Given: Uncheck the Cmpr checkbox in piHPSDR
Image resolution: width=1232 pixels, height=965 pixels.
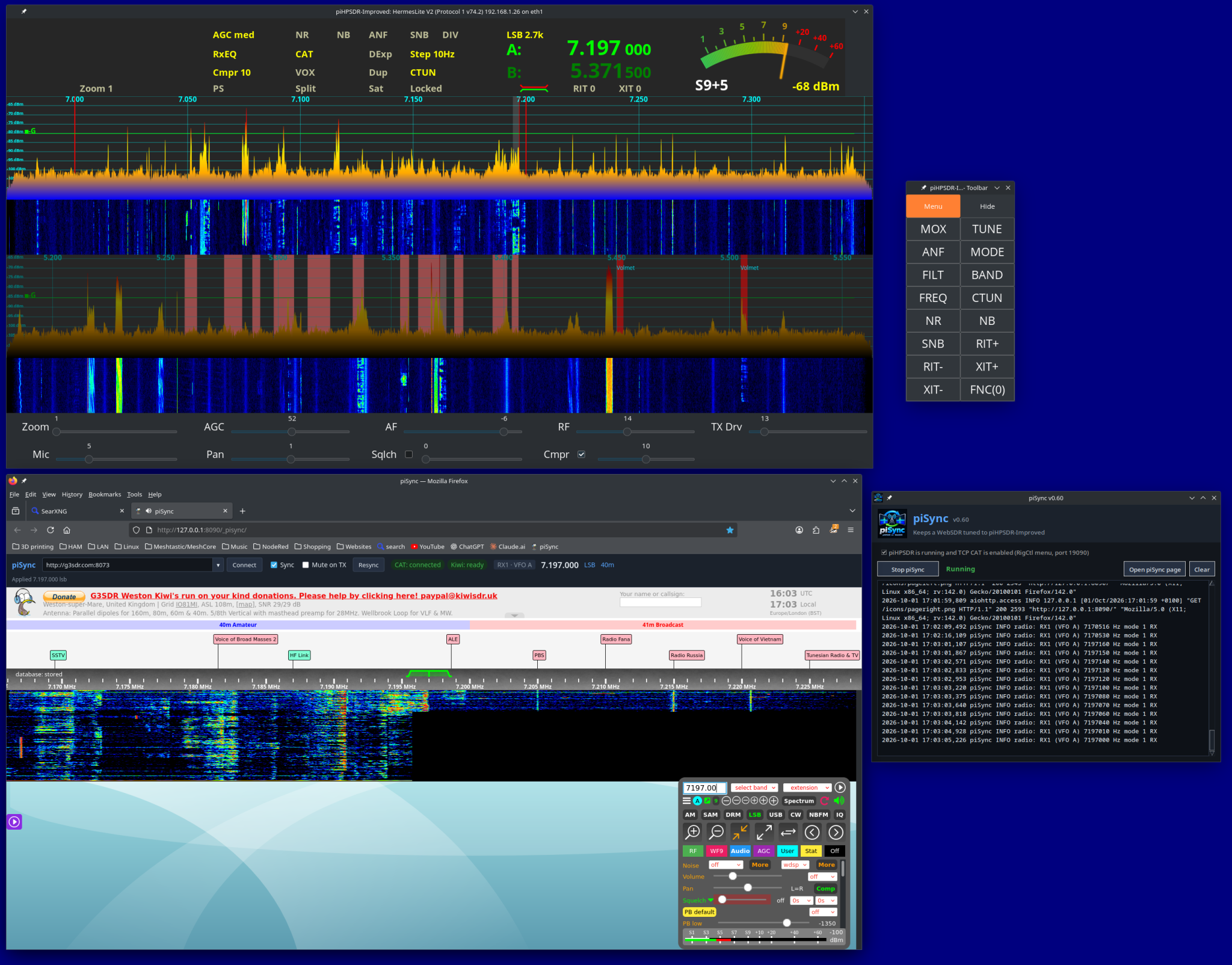Looking at the screenshot, I should (x=581, y=454).
